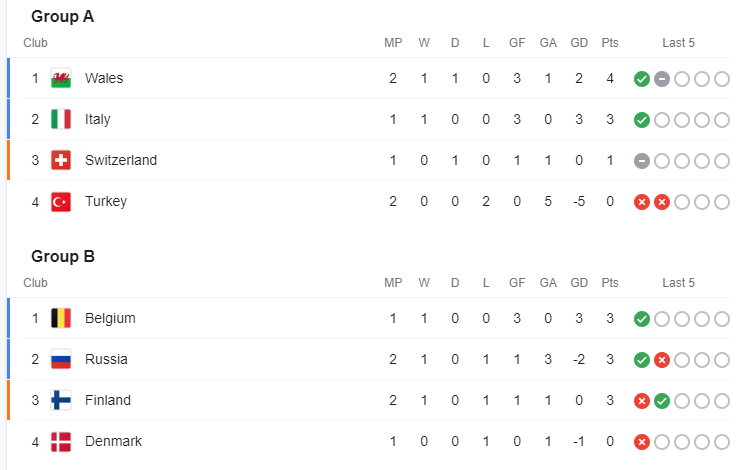Click the Russia flag icon
The width and height of the screenshot is (744, 470).
point(61,359)
